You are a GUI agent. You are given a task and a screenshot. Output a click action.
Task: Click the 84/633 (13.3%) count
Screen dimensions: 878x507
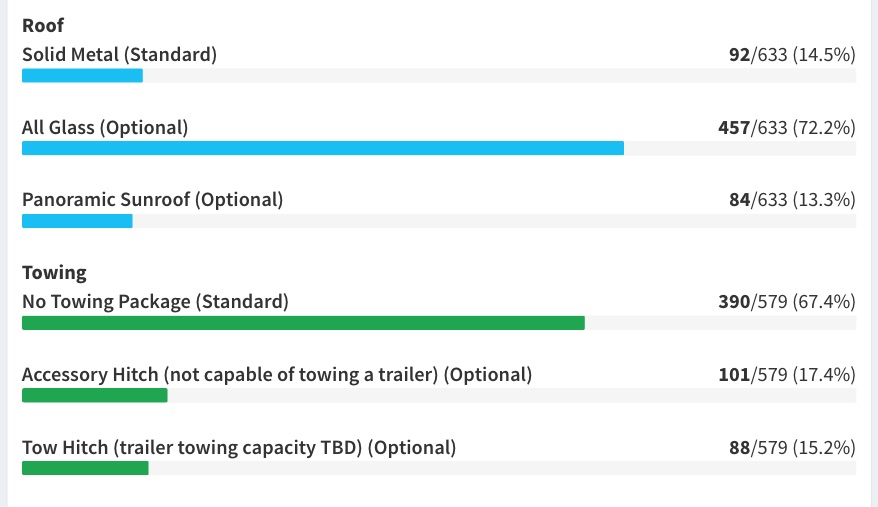click(x=792, y=200)
